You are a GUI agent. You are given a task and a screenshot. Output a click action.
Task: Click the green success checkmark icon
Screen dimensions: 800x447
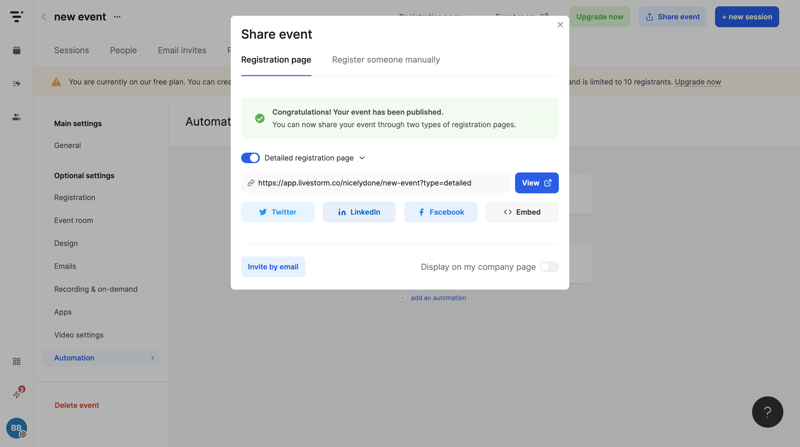(x=260, y=118)
